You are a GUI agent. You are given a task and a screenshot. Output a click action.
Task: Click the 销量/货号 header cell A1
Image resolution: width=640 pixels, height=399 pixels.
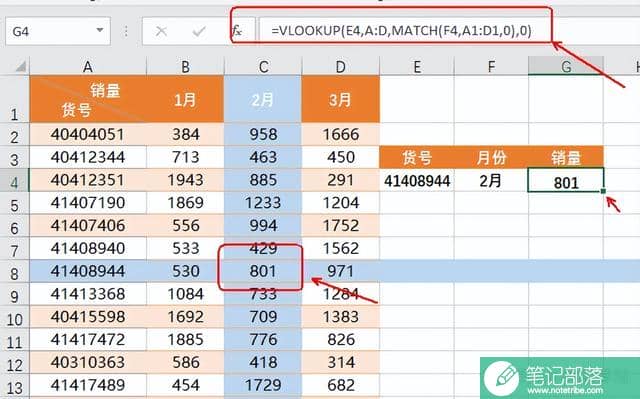(x=88, y=99)
